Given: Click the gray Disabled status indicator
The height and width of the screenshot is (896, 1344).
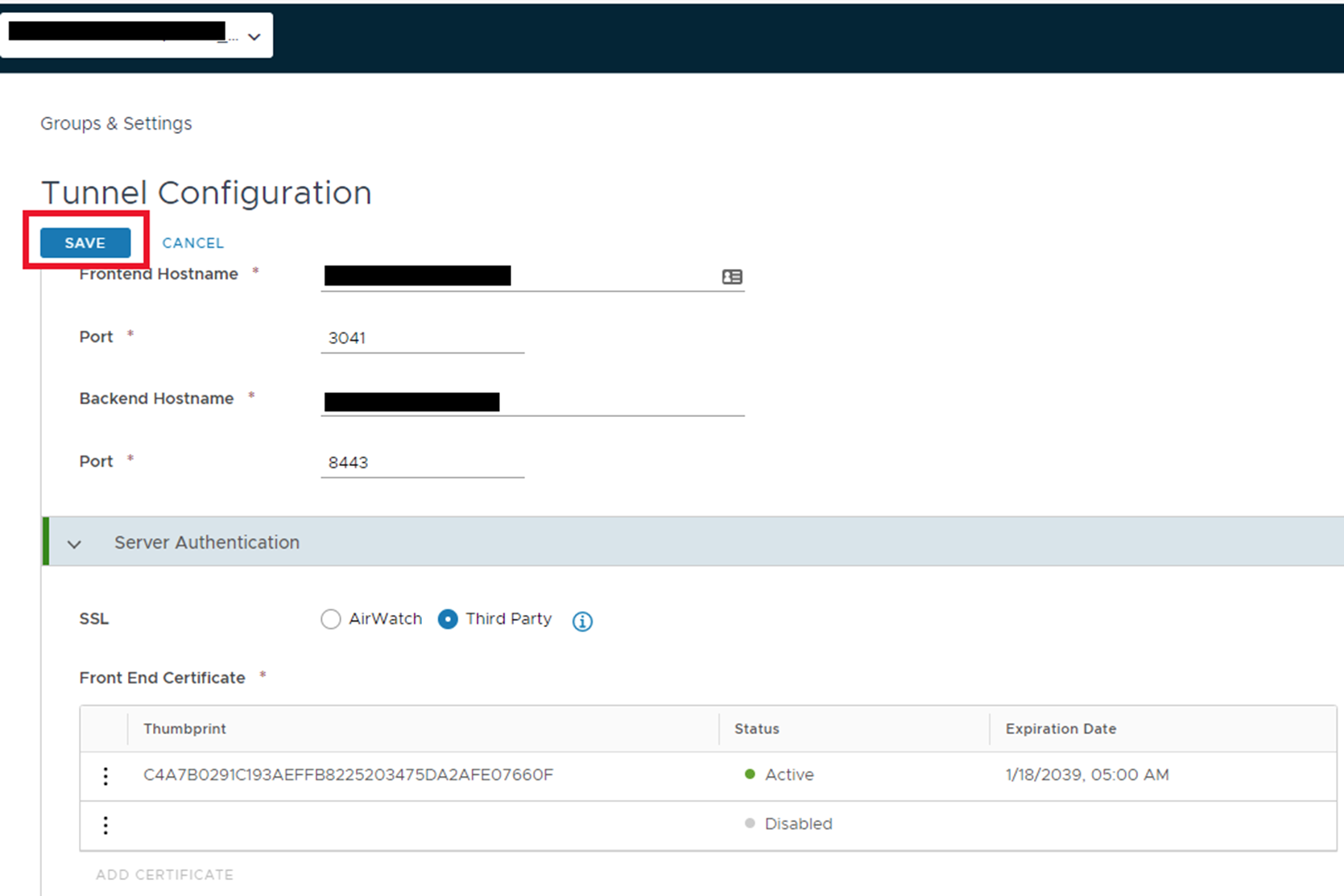Looking at the screenshot, I should (x=750, y=824).
